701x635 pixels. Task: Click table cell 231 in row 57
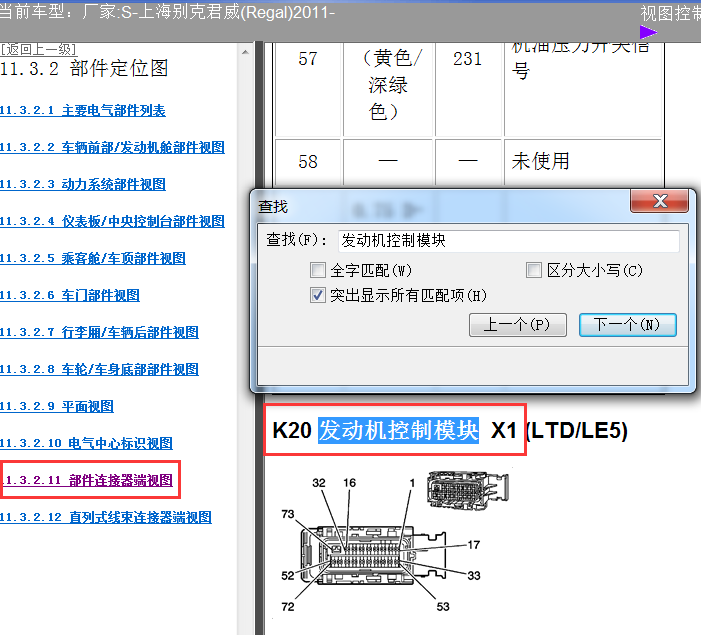point(467,59)
